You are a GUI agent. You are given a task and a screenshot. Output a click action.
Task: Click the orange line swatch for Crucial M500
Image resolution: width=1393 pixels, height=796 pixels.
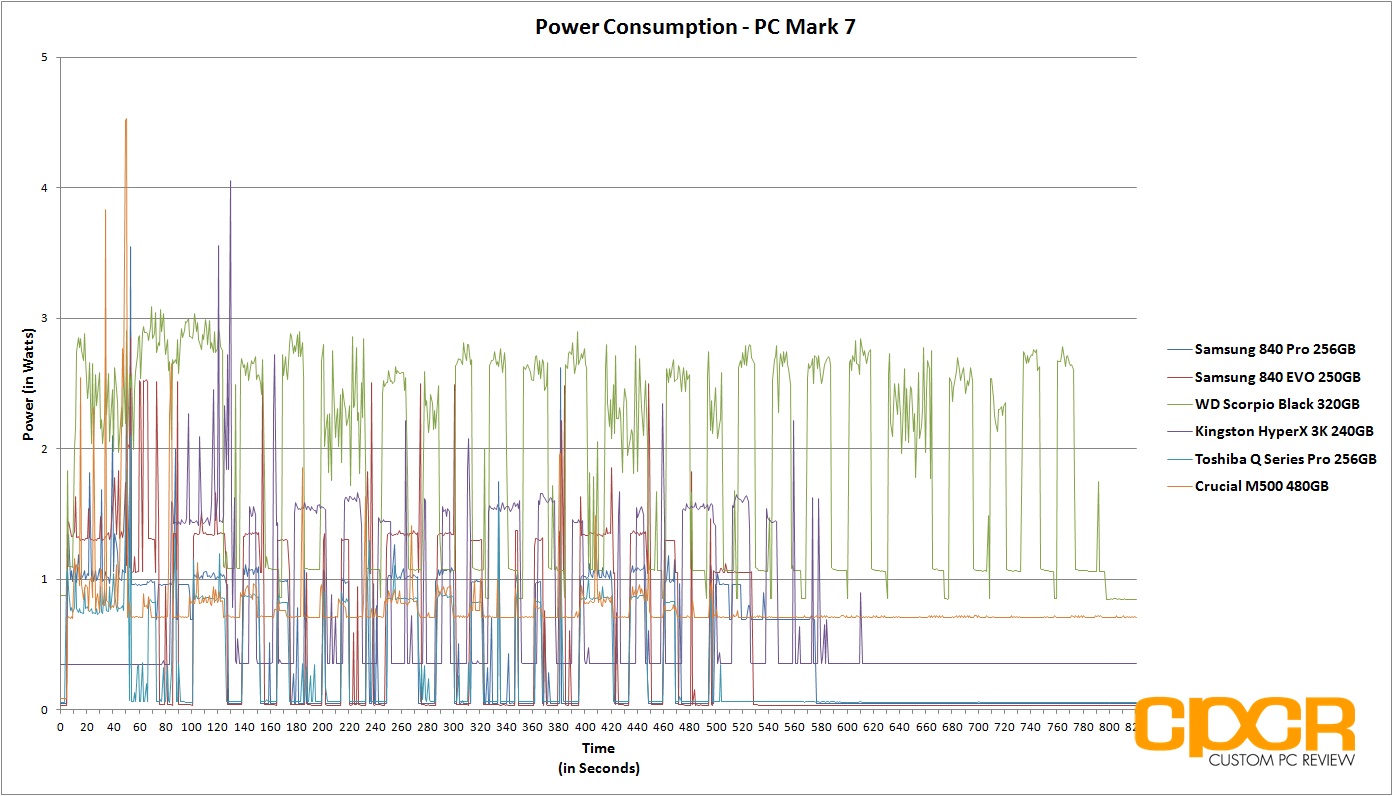[x=1178, y=486]
